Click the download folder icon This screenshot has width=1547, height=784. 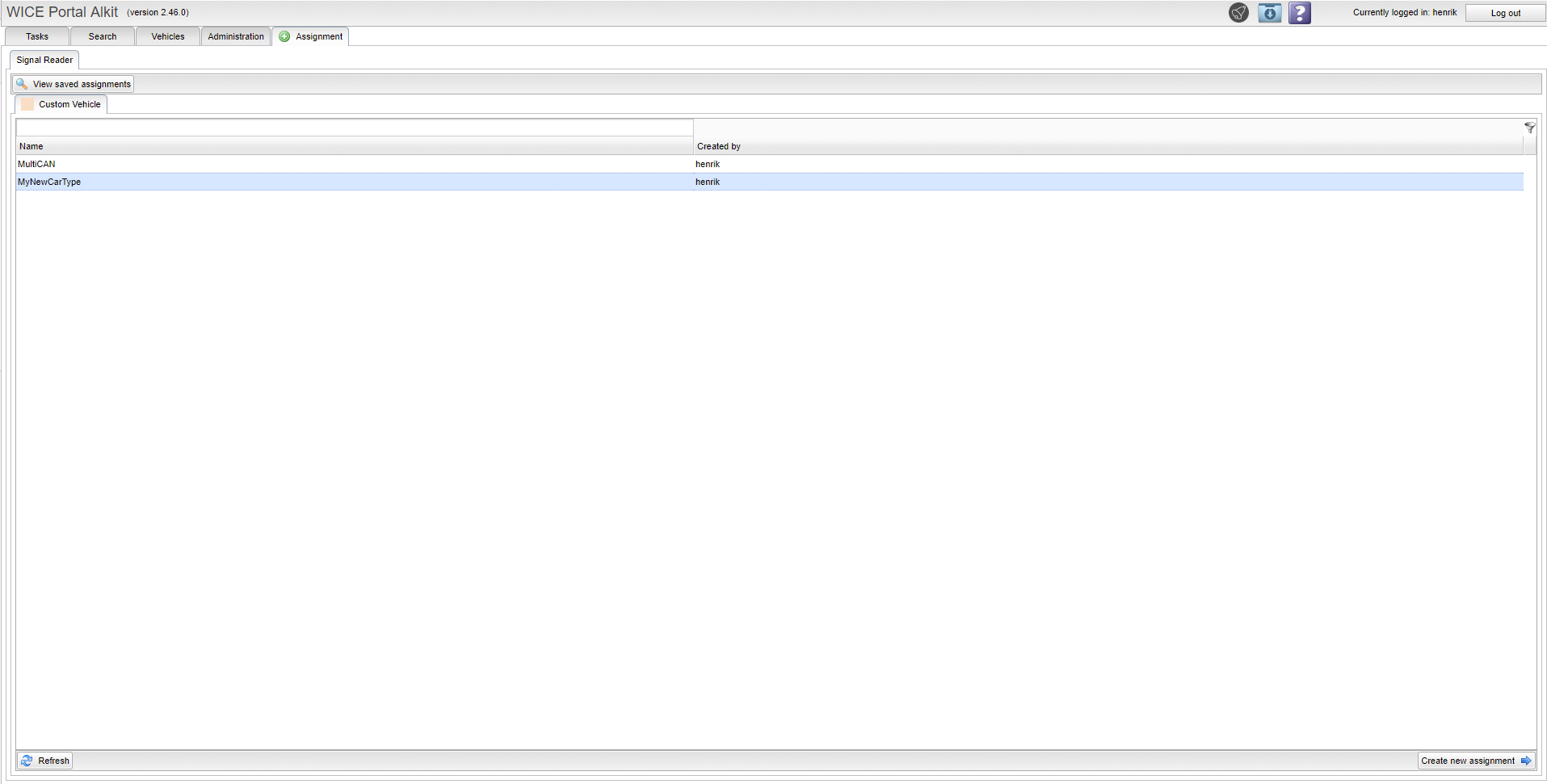pos(1269,13)
